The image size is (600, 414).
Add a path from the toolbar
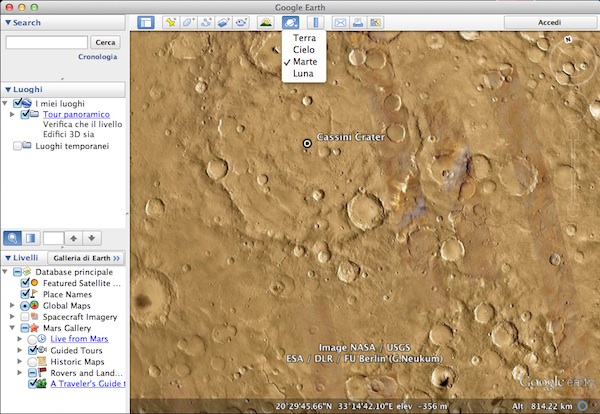(205, 22)
